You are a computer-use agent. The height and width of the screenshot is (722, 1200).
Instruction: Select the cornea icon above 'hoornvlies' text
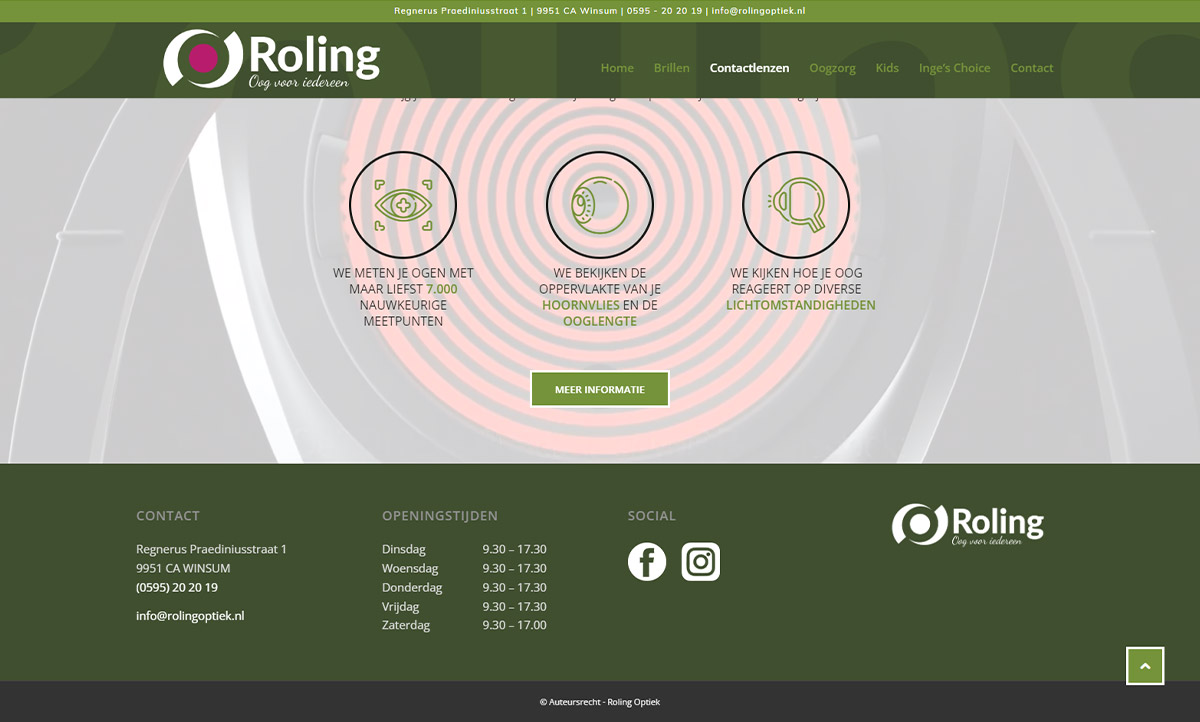tap(599, 204)
